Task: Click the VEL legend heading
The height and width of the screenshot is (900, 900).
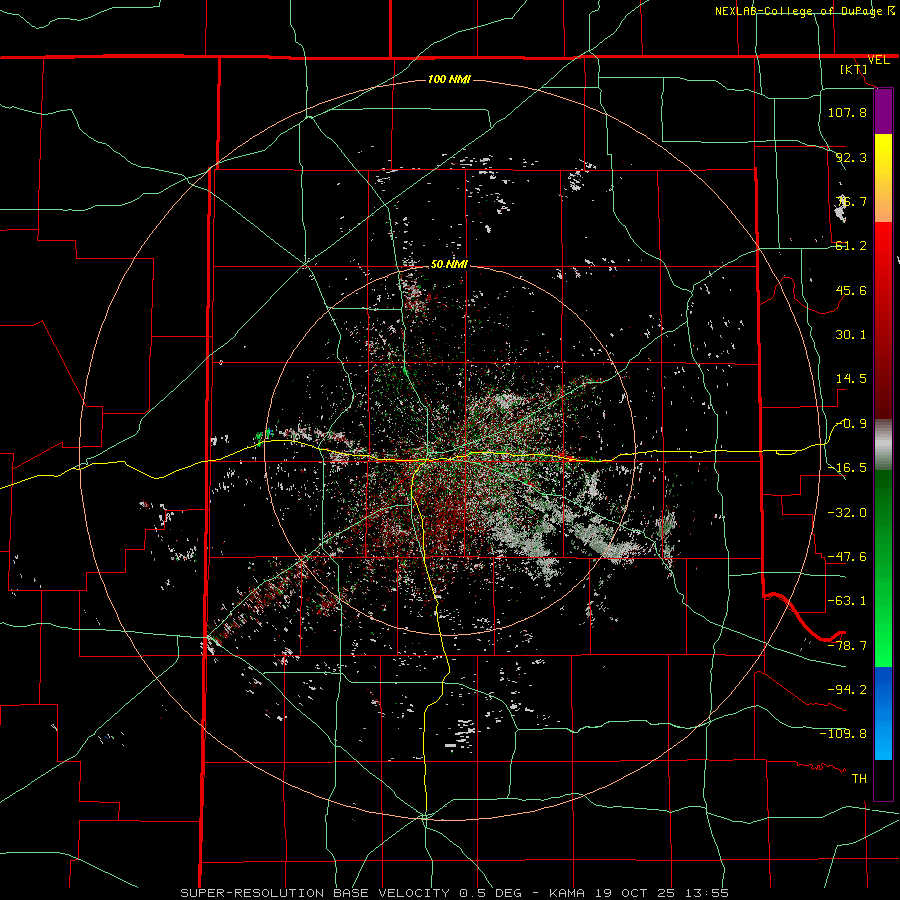Action: tap(878, 60)
